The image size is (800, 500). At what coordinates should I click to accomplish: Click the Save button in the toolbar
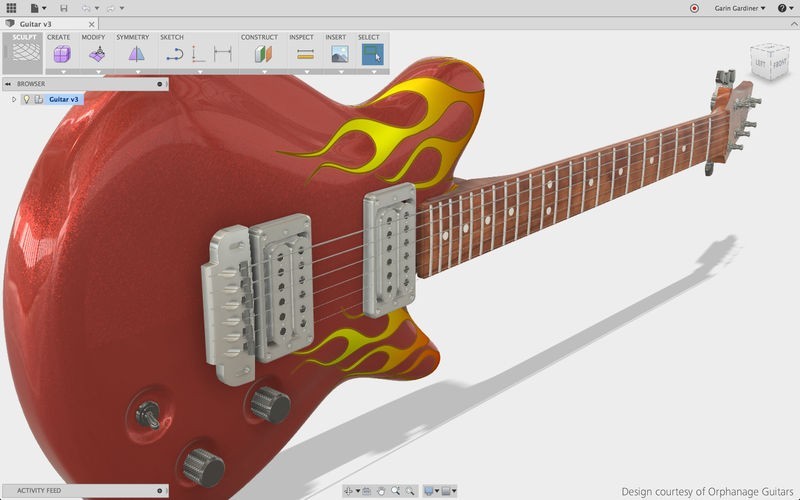(64, 8)
